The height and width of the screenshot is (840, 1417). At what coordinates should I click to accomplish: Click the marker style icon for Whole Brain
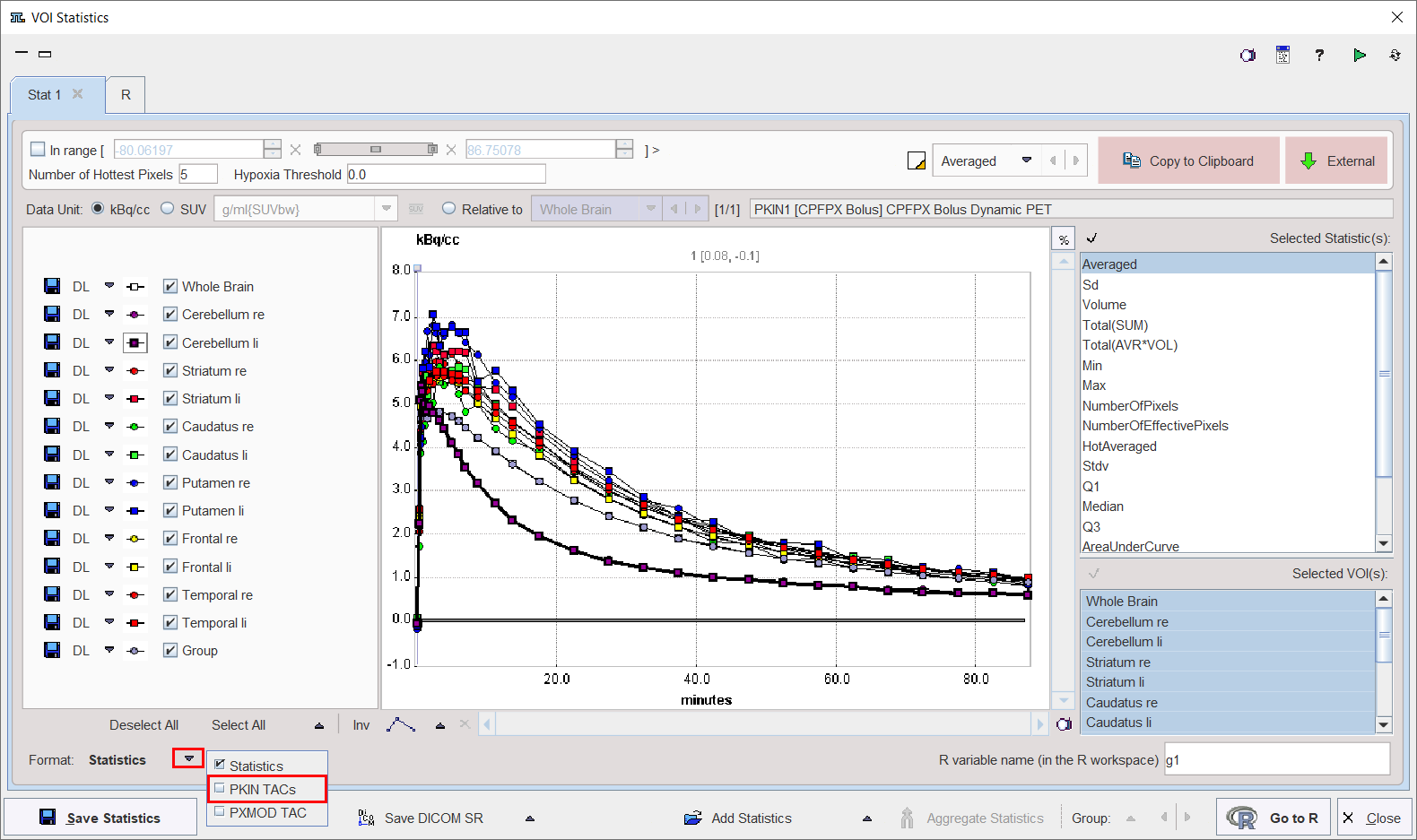click(135, 287)
